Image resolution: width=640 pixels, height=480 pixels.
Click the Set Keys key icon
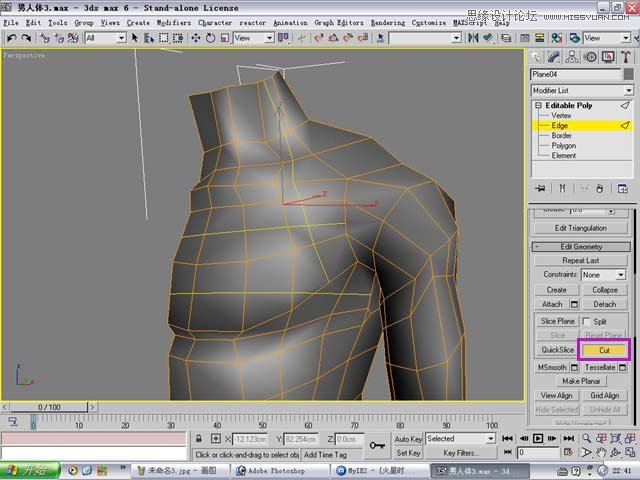click(378, 445)
